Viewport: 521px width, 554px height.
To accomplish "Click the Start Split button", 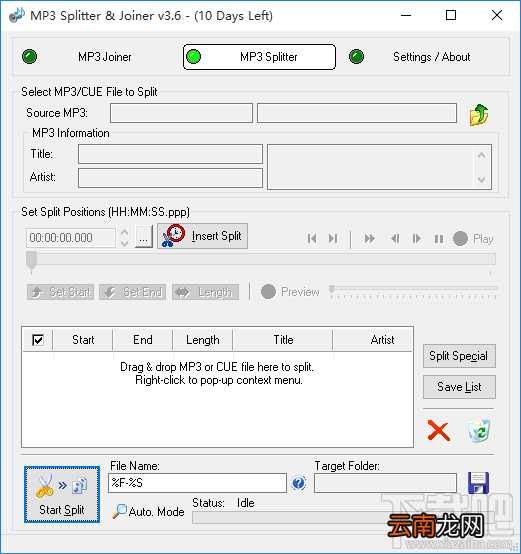I will coord(62,494).
